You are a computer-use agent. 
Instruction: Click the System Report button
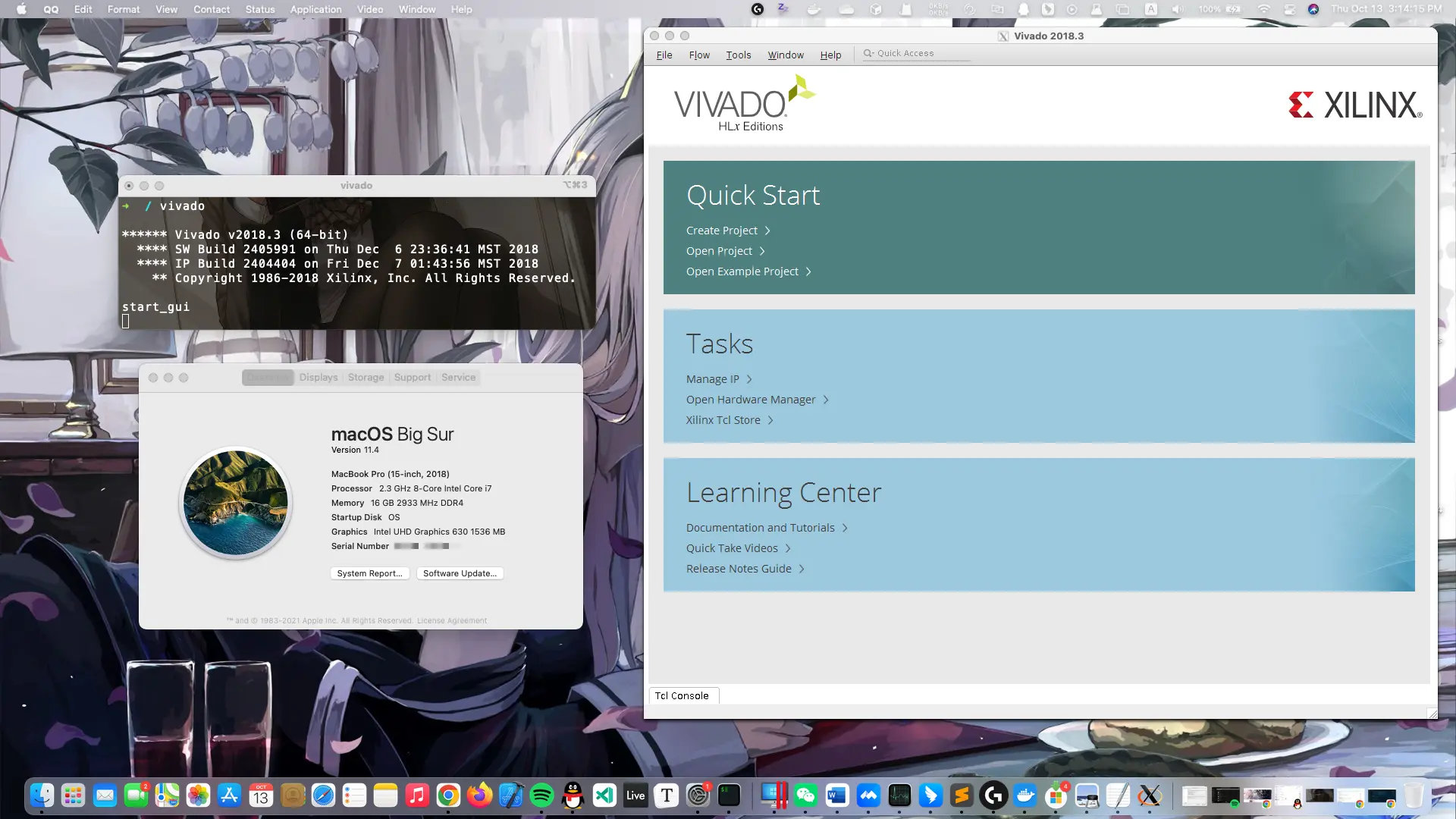369,573
